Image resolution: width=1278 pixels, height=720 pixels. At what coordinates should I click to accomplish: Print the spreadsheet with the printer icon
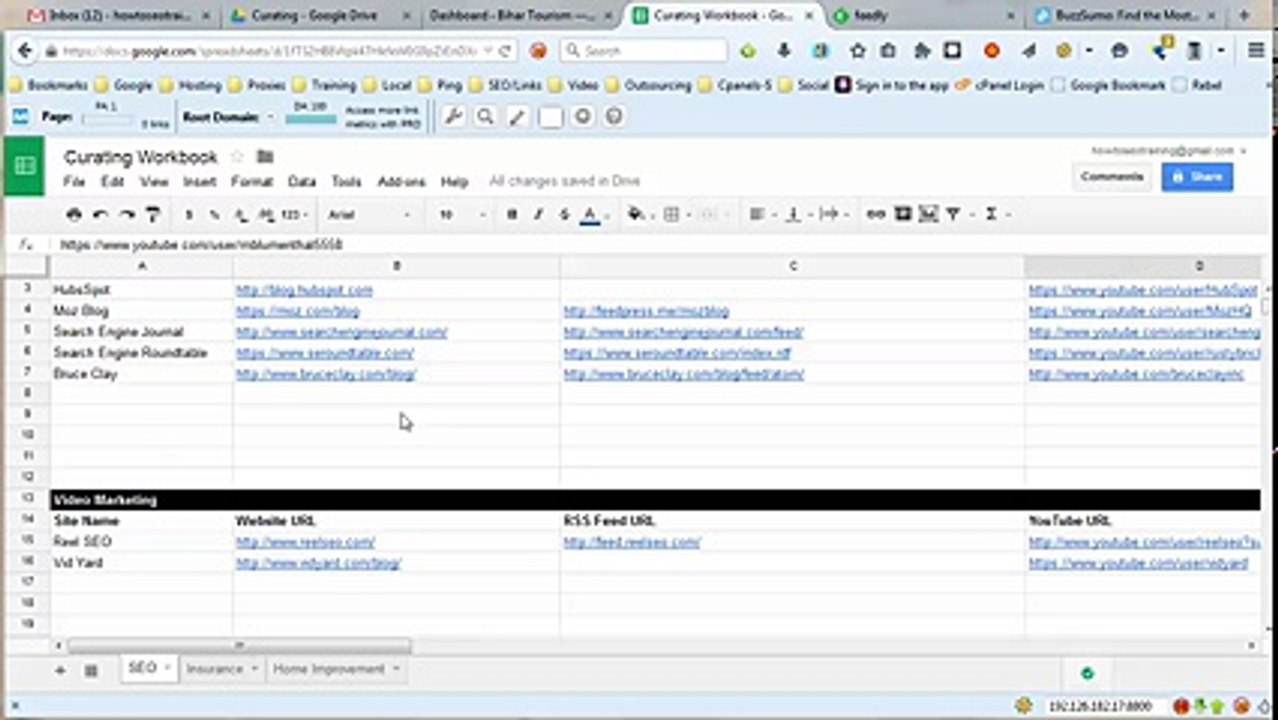[74, 214]
